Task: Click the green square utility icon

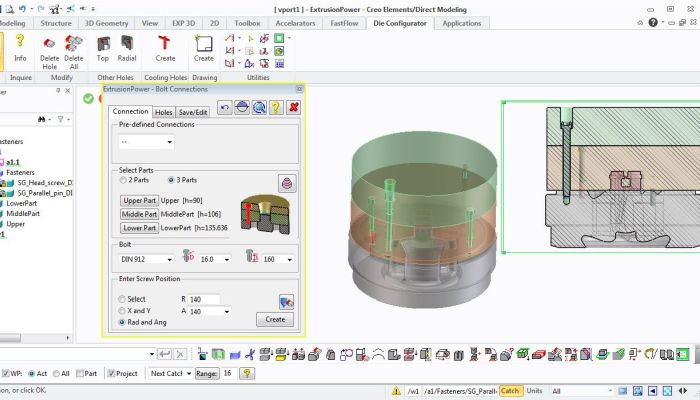Action: [x=279, y=38]
